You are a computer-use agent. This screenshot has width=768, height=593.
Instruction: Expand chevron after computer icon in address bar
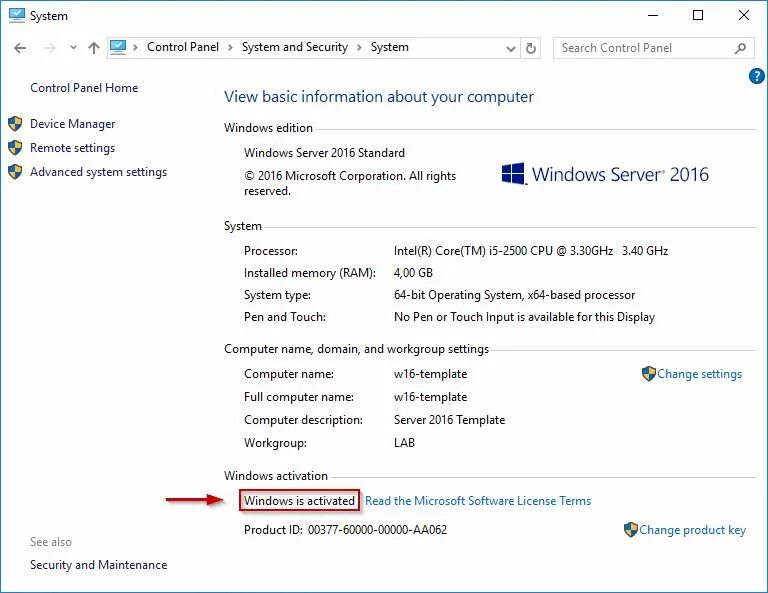pyautogui.click(x=136, y=47)
